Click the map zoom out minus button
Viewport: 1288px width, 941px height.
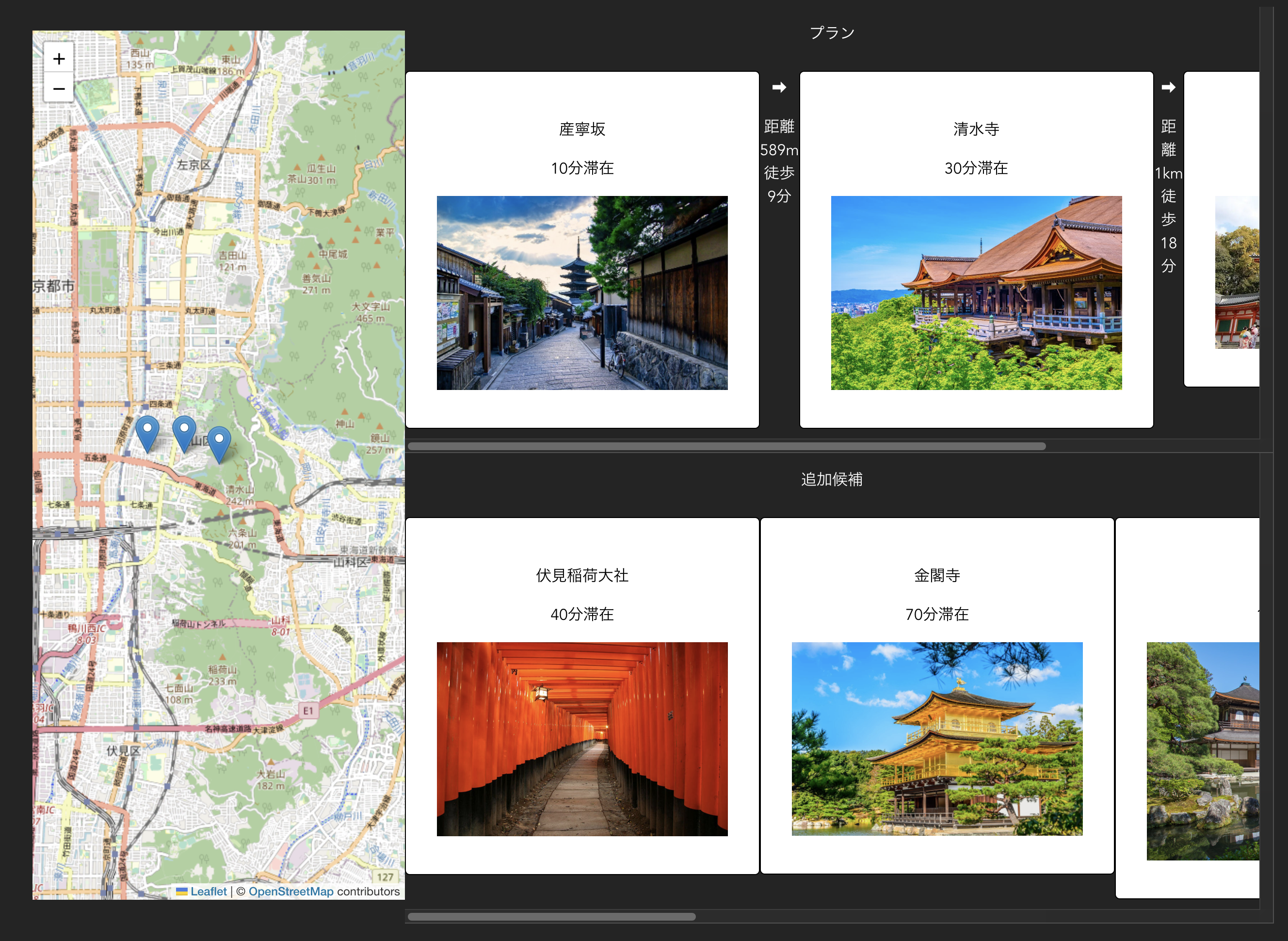[x=59, y=88]
